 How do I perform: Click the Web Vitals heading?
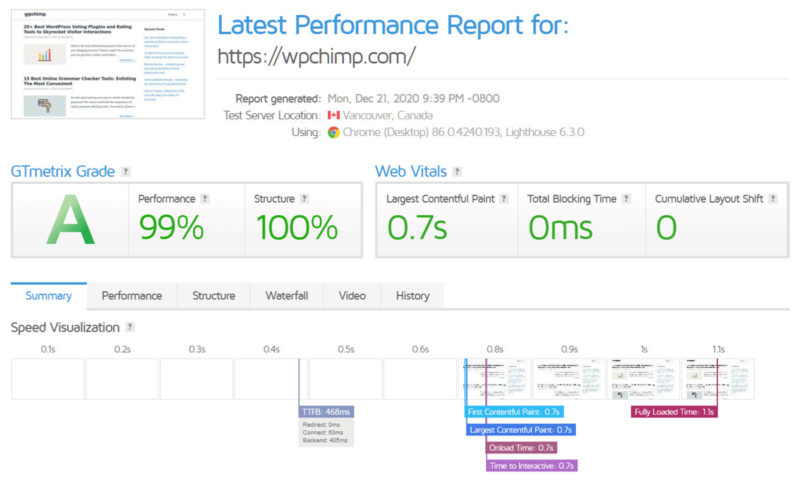(411, 171)
